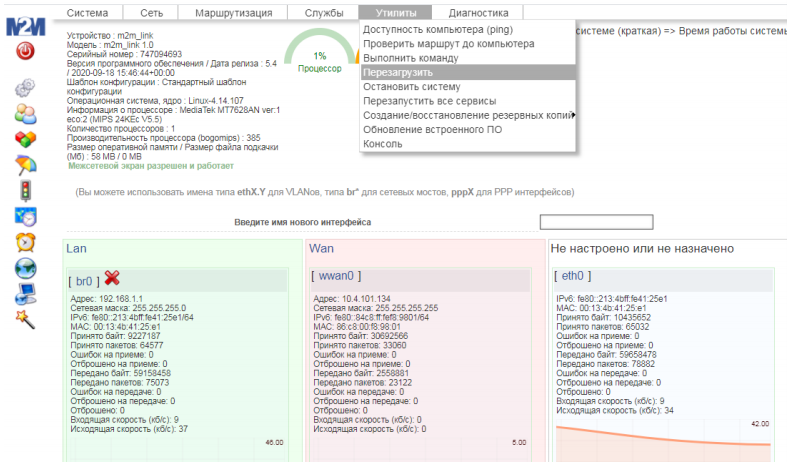Screen dimensions: 790x474
Task: Open the gears settings icon in sidebar
Action: [26, 87]
